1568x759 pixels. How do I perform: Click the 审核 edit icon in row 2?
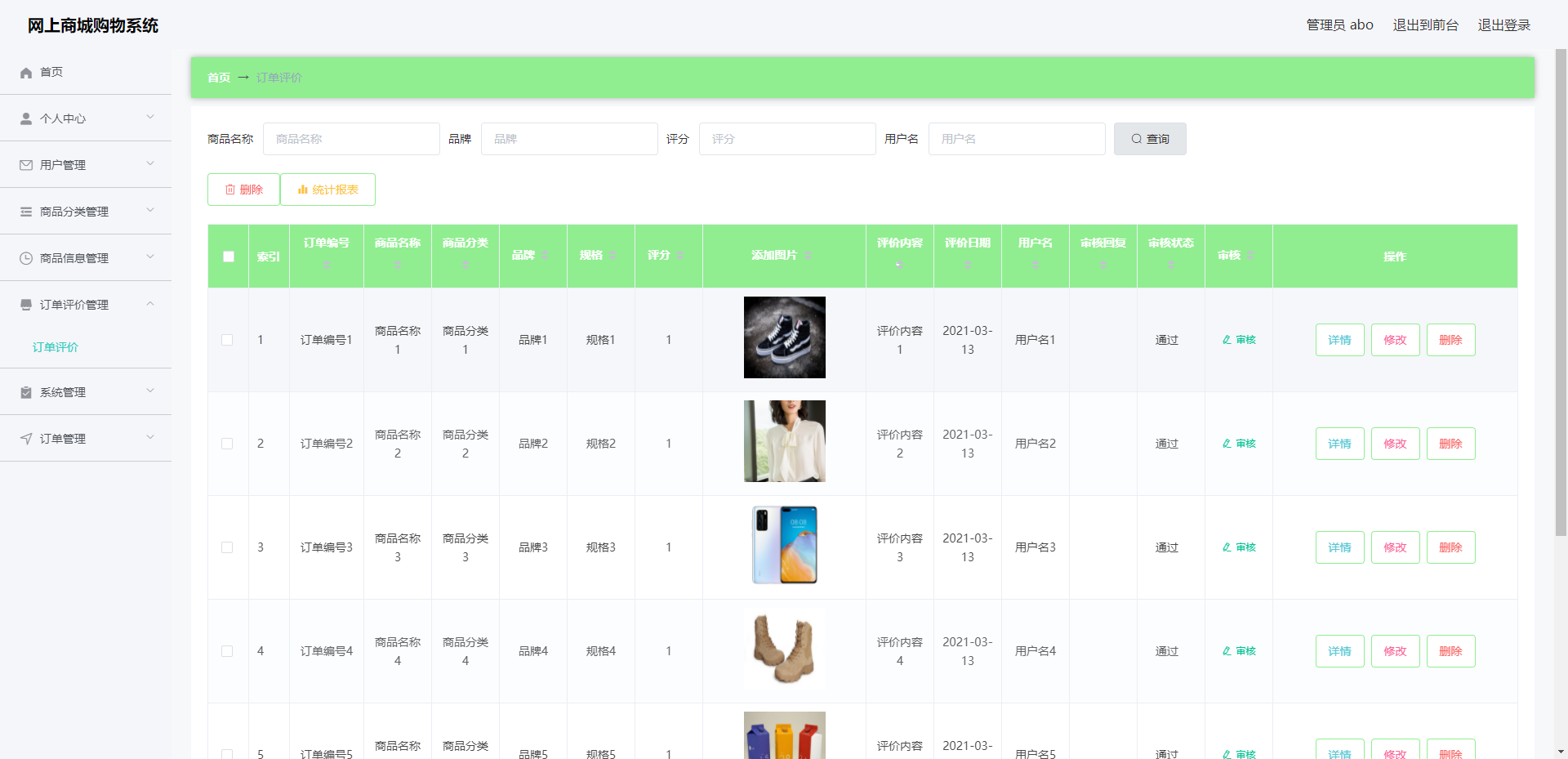1227,444
